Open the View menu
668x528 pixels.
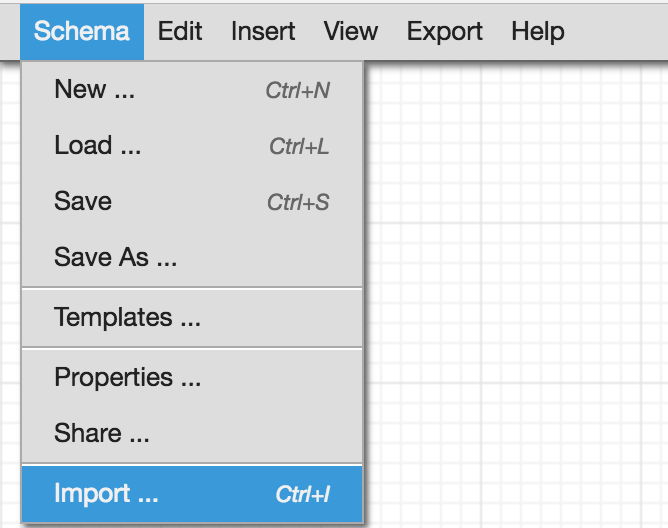pyautogui.click(x=351, y=32)
